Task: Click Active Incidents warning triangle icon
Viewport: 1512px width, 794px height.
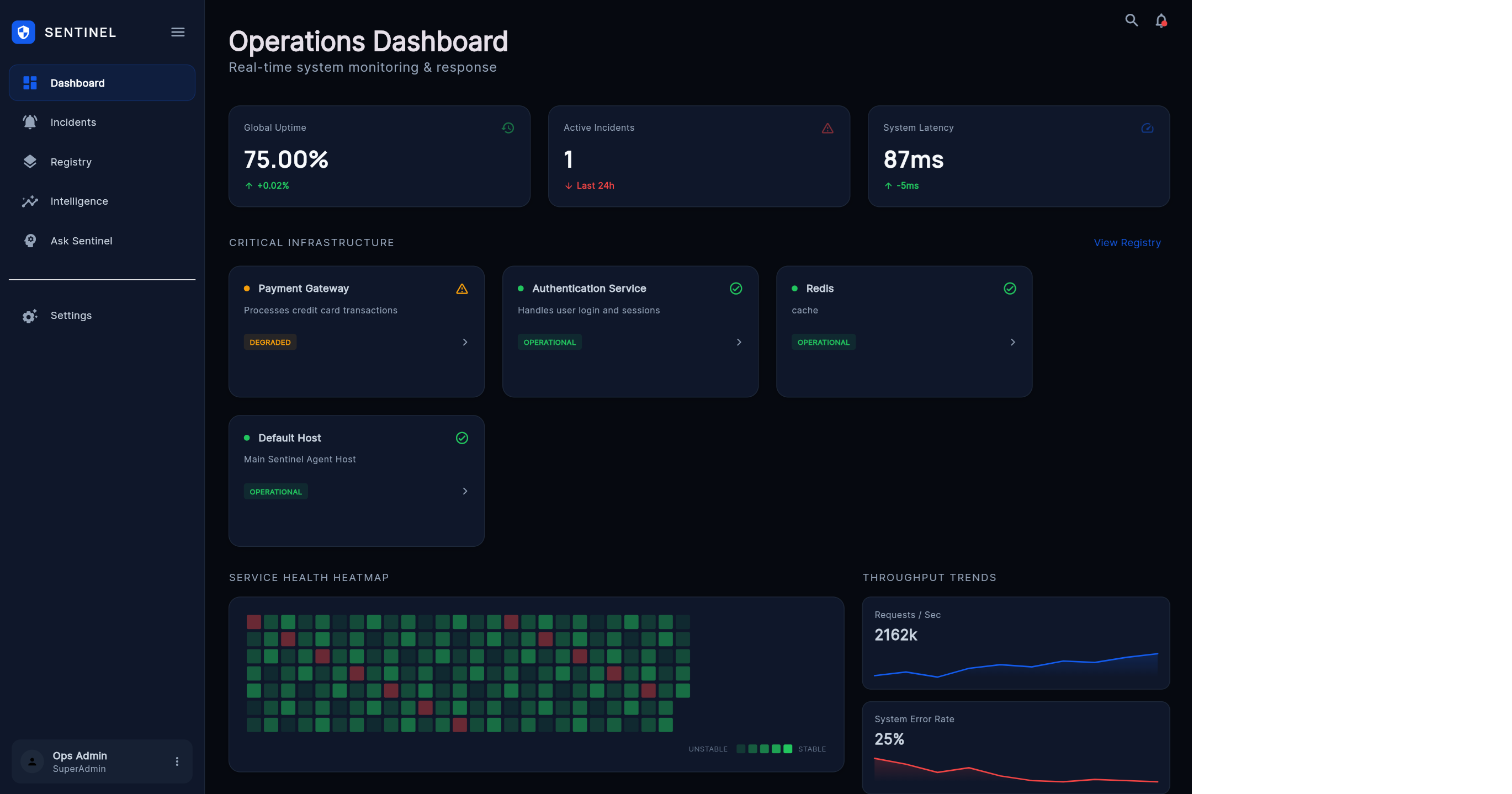Action: click(x=827, y=128)
